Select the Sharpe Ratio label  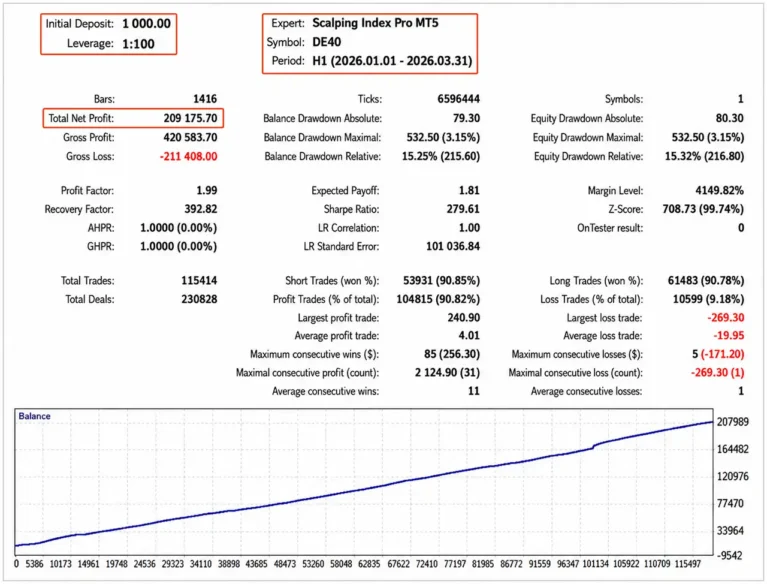[351, 209]
